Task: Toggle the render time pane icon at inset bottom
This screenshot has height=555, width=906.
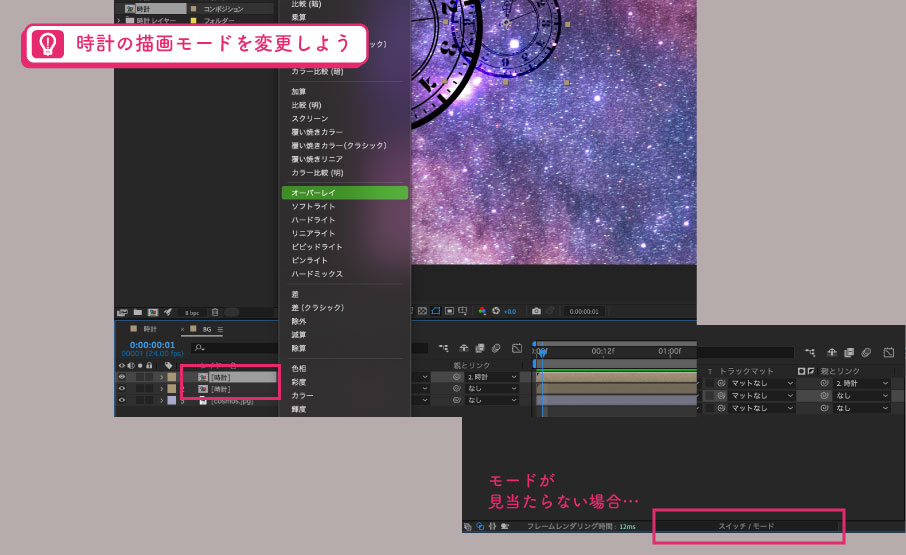Action: [x=504, y=527]
